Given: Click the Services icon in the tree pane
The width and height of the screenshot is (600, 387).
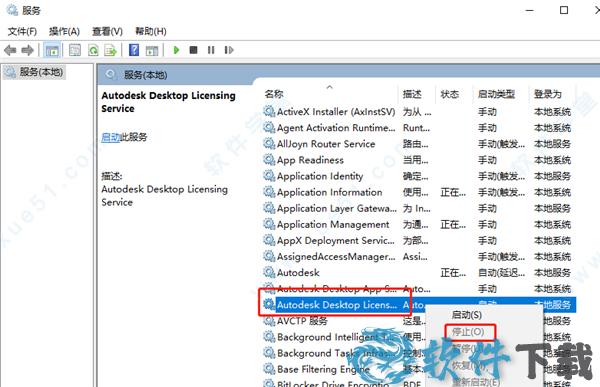Looking at the screenshot, I should (x=10, y=72).
